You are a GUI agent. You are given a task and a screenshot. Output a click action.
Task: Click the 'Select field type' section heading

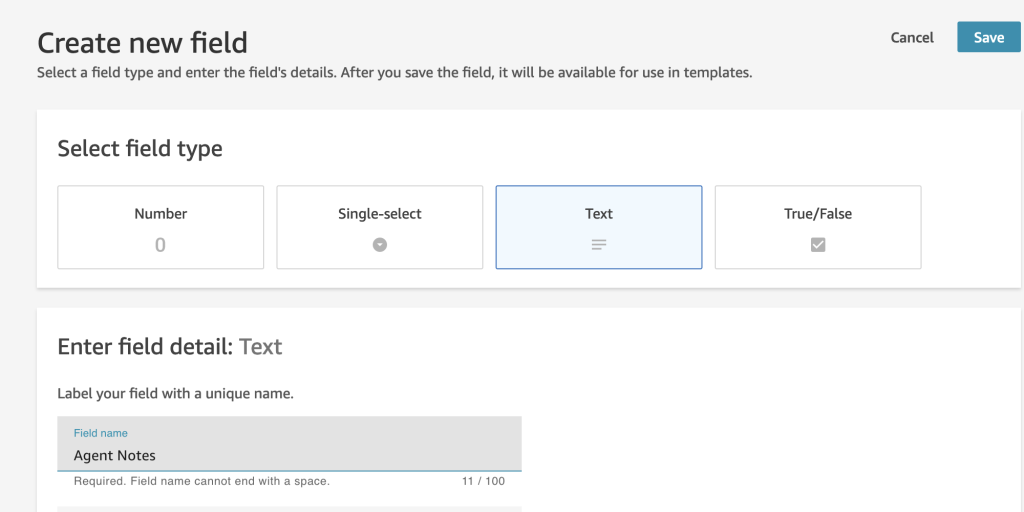click(x=140, y=149)
